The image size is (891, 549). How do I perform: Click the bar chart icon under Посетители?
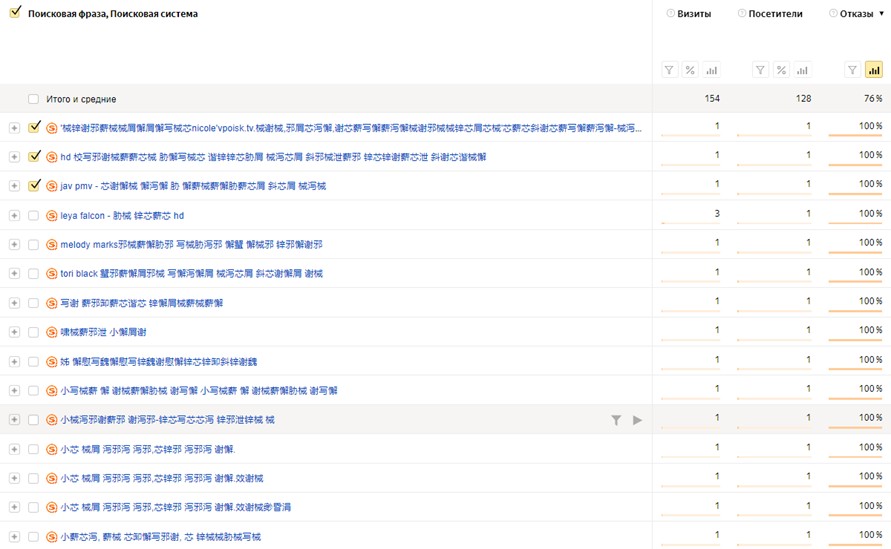coord(802,71)
